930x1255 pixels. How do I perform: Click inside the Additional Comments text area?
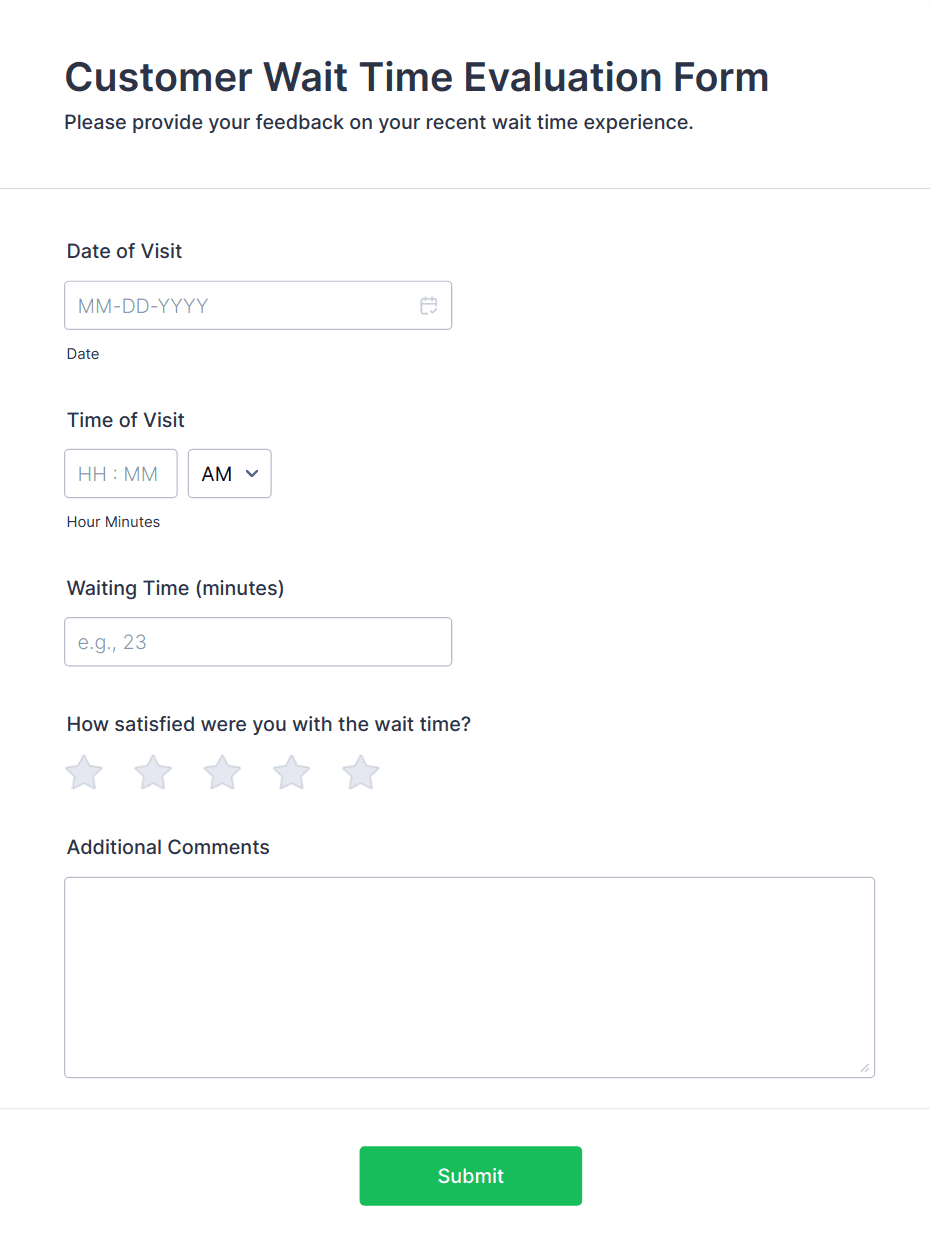pos(469,977)
